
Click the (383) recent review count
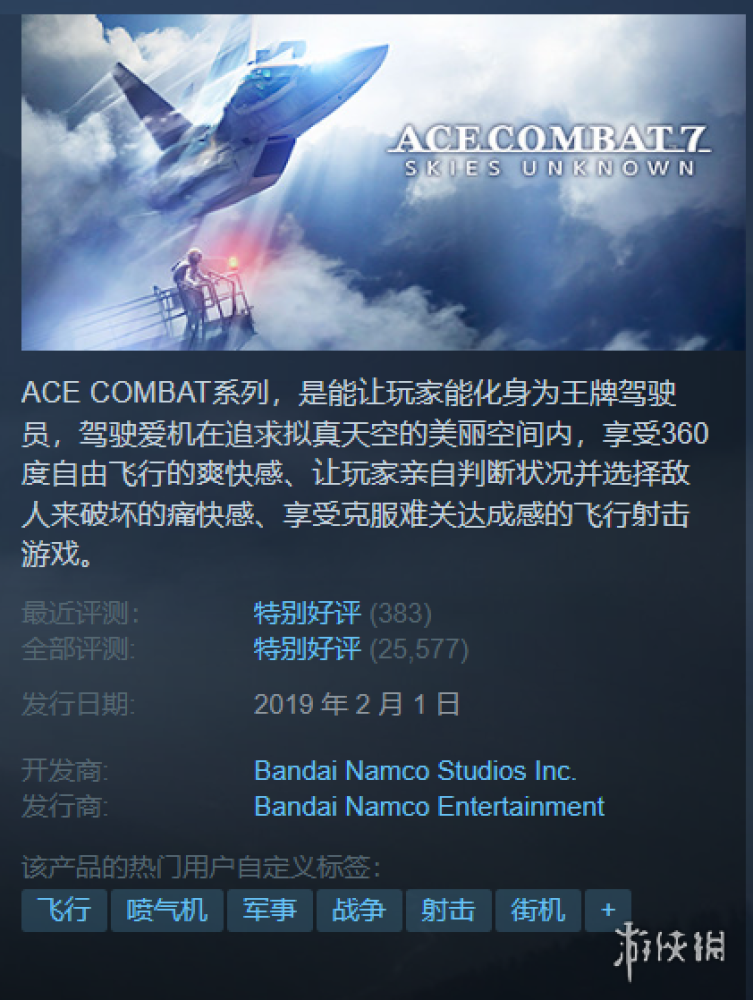click(400, 614)
